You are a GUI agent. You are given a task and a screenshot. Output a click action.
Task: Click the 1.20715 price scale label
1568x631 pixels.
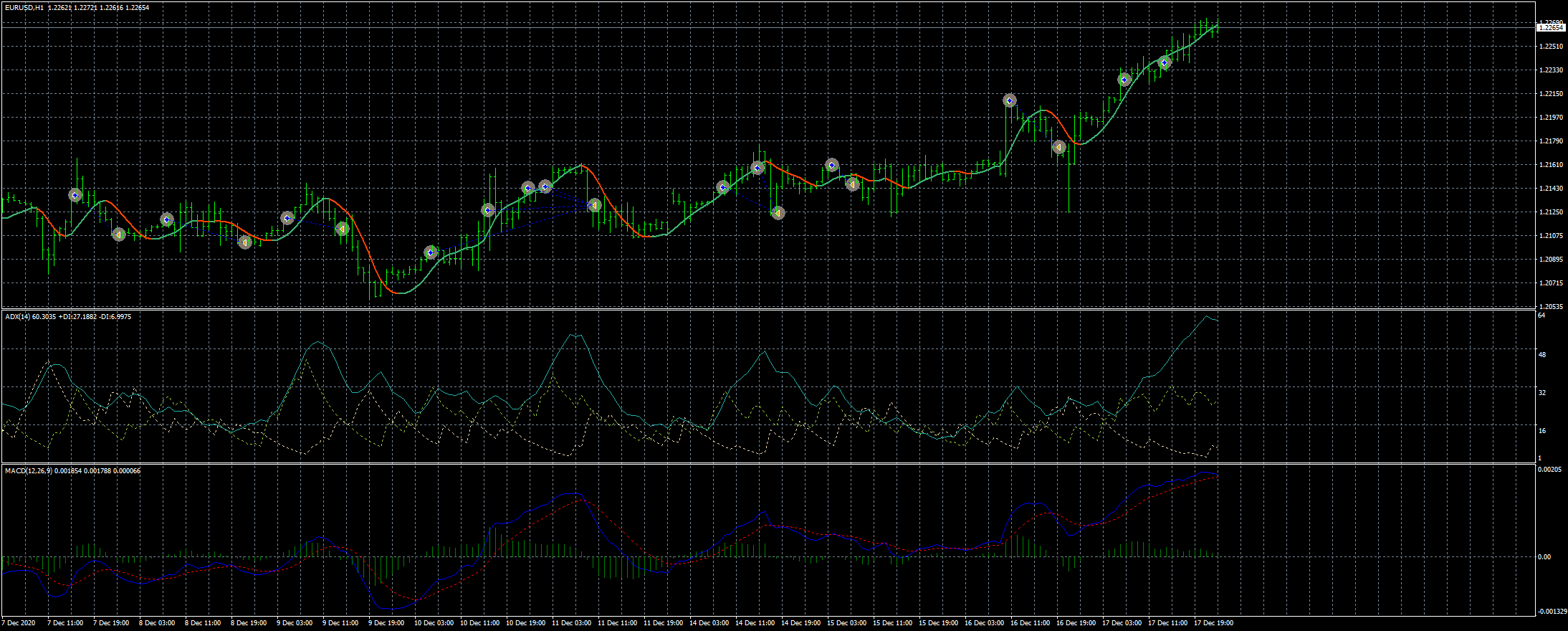[1550, 283]
